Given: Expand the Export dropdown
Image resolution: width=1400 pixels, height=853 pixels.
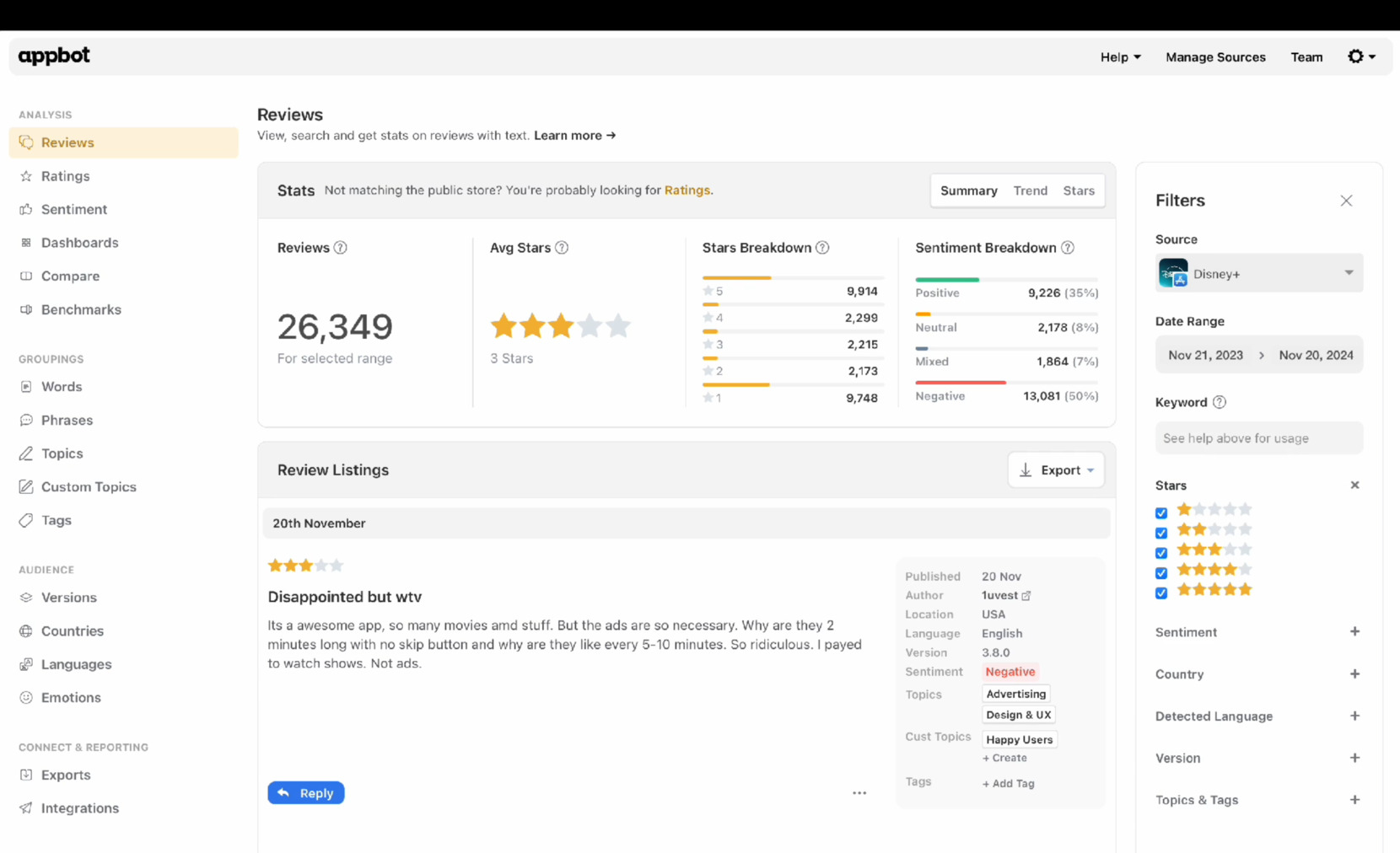Looking at the screenshot, I should click(x=1056, y=469).
